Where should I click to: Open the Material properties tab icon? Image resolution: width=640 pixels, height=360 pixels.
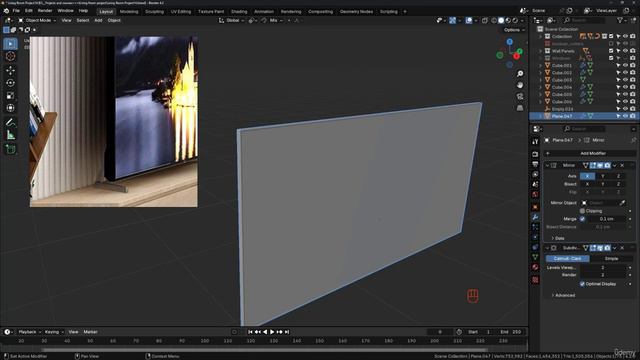pos(535,267)
